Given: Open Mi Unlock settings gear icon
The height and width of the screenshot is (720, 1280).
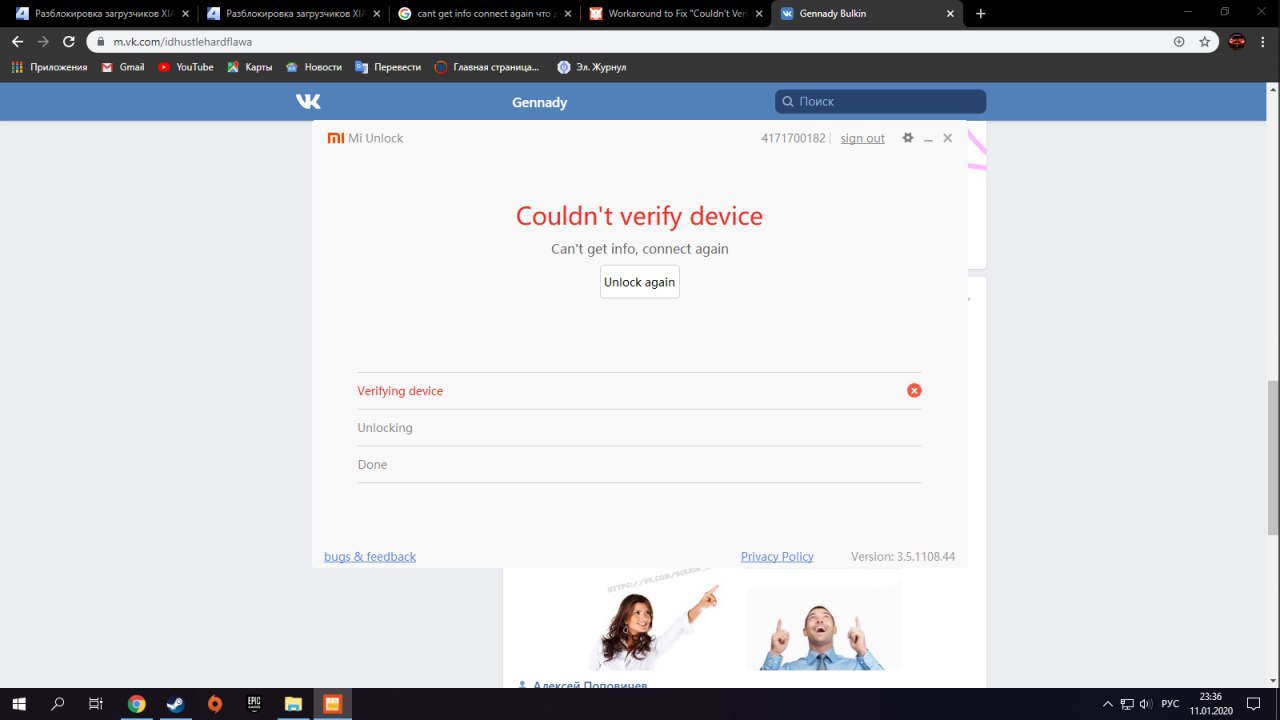Looking at the screenshot, I should [908, 138].
